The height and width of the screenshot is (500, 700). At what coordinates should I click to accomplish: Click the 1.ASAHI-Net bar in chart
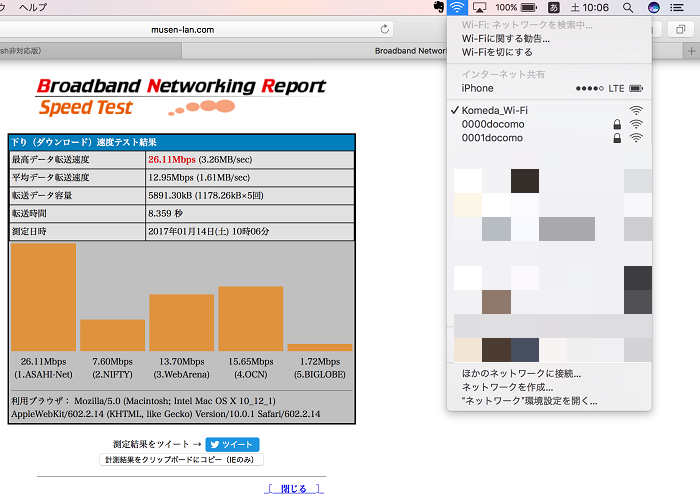click(x=43, y=297)
